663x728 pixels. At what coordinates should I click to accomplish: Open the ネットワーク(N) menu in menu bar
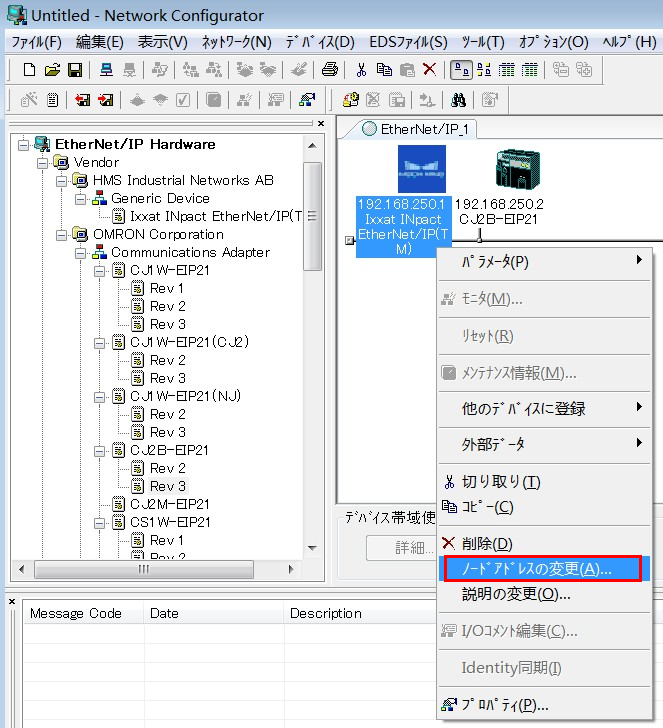point(236,42)
